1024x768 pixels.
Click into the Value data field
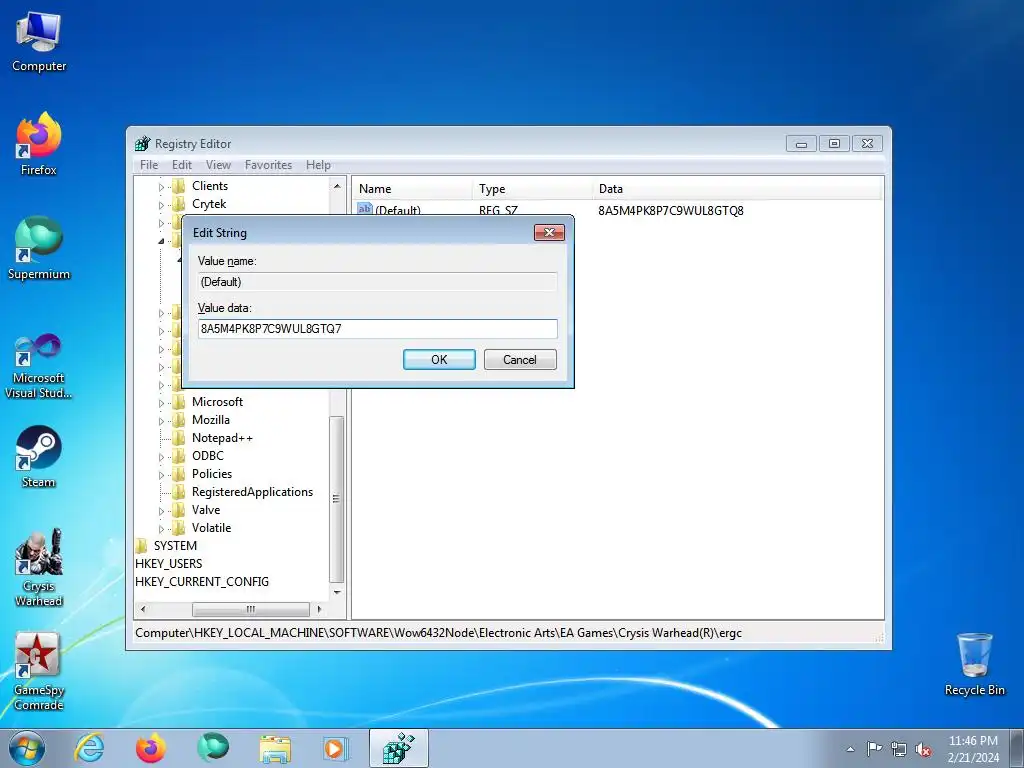[377, 328]
